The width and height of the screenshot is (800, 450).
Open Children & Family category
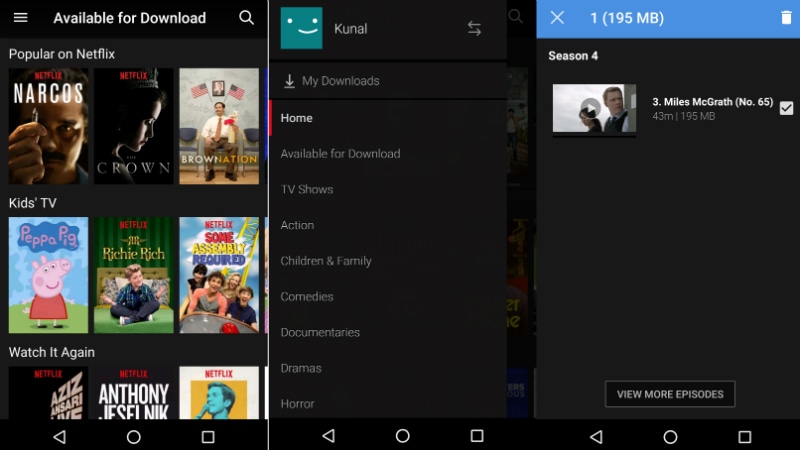tap(388, 261)
